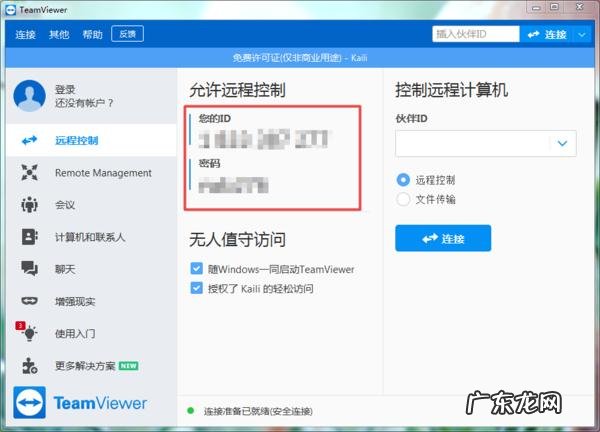Select the 远程控制 radio button
Viewport: 600px width, 432px height.
point(403,180)
